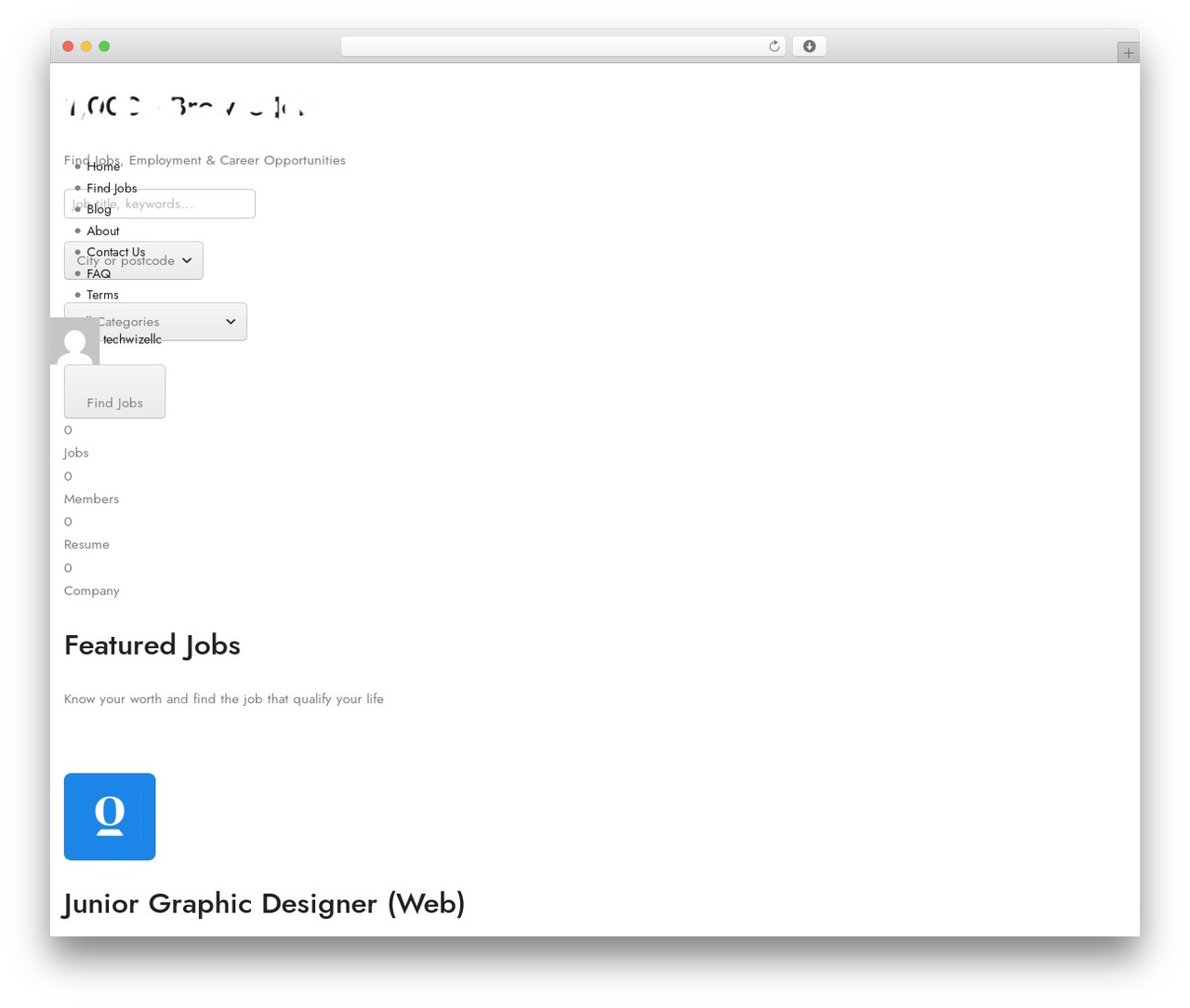The image size is (1190, 1008).
Task: Open the Junior Graphic Designer (Web) job
Action: [x=264, y=903]
